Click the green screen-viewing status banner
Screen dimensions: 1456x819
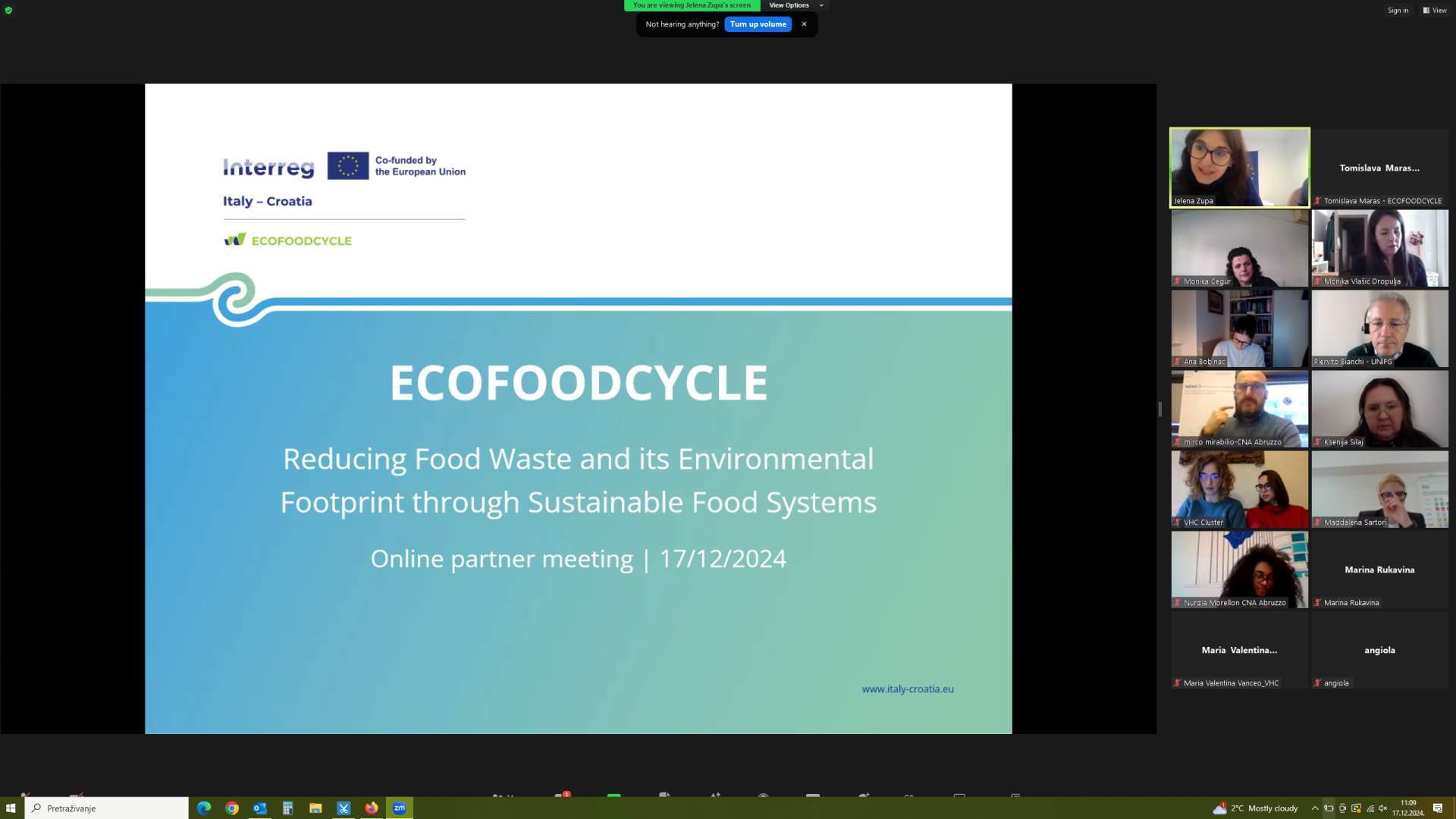[x=692, y=5]
